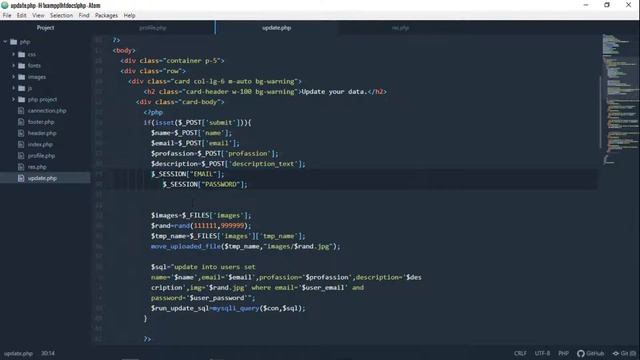Image resolution: width=640 pixels, height=360 pixels.
Task: Click the div class="container p-5" line
Action: pyautogui.click(x=172, y=61)
